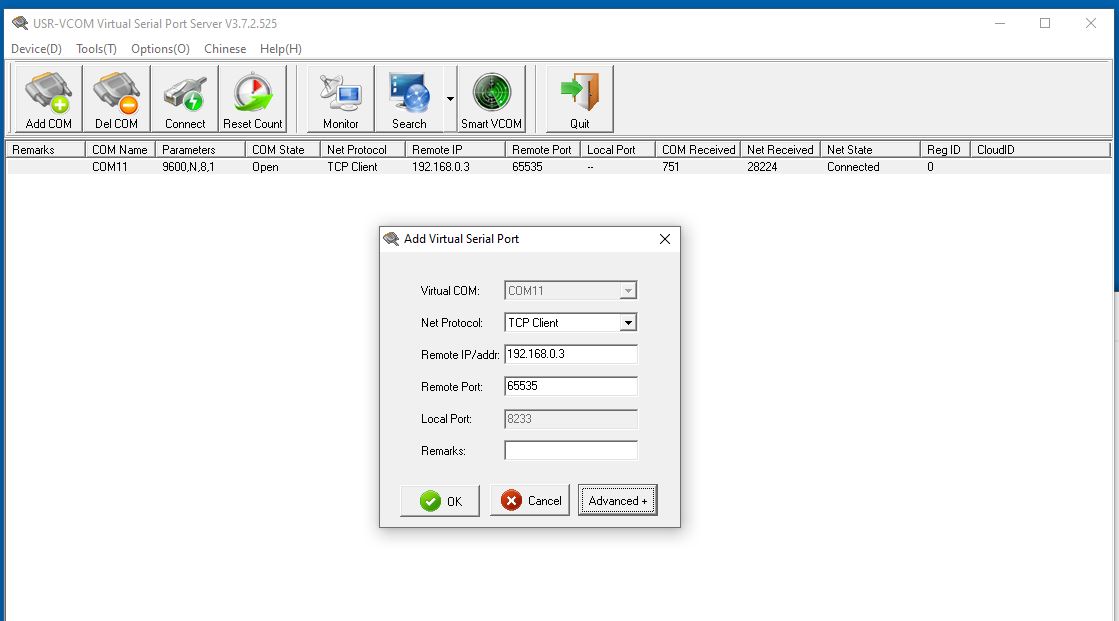1119x621 pixels.
Task: Click the Remarks input field in dialog
Action: 570,450
